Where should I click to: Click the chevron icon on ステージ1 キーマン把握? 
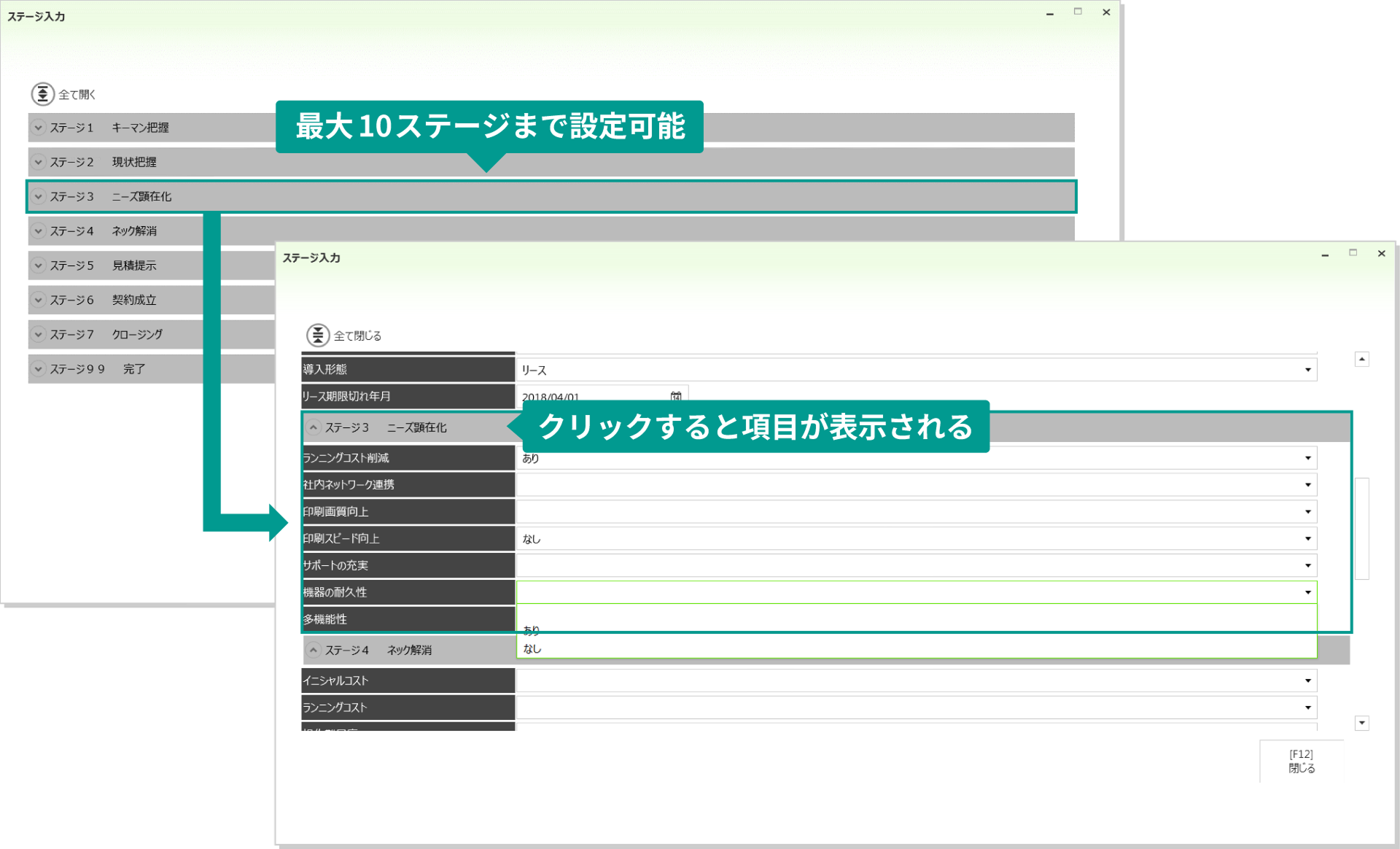tap(39, 127)
